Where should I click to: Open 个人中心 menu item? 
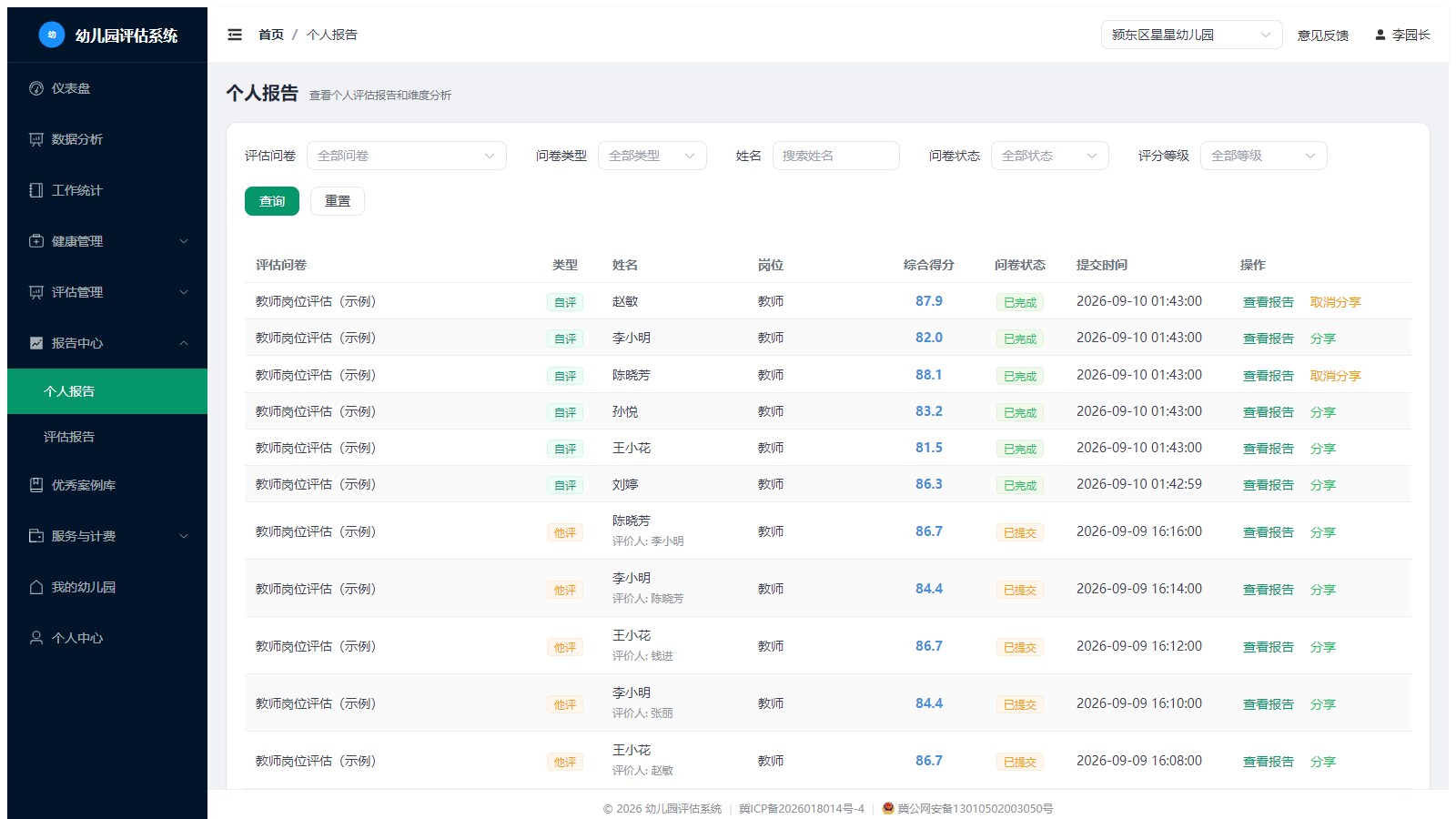coord(107,638)
